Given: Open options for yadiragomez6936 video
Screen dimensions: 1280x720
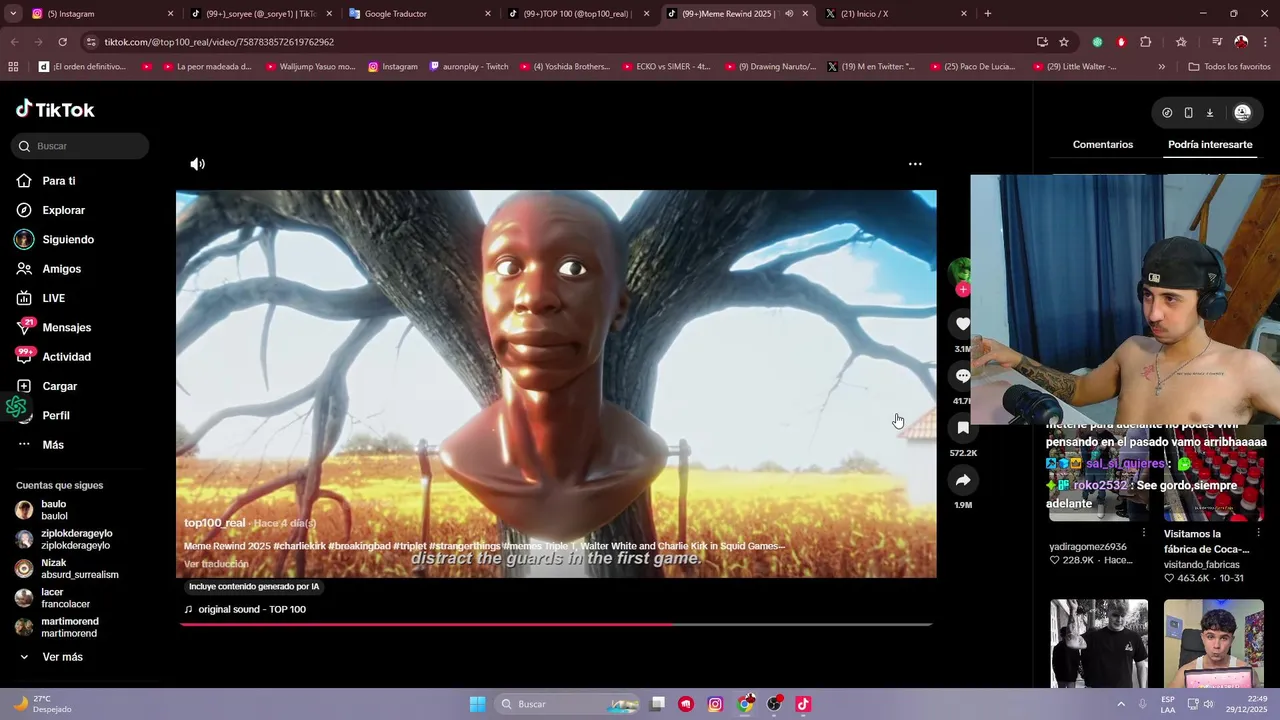Looking at the screenshot, I should point(1144,534).
